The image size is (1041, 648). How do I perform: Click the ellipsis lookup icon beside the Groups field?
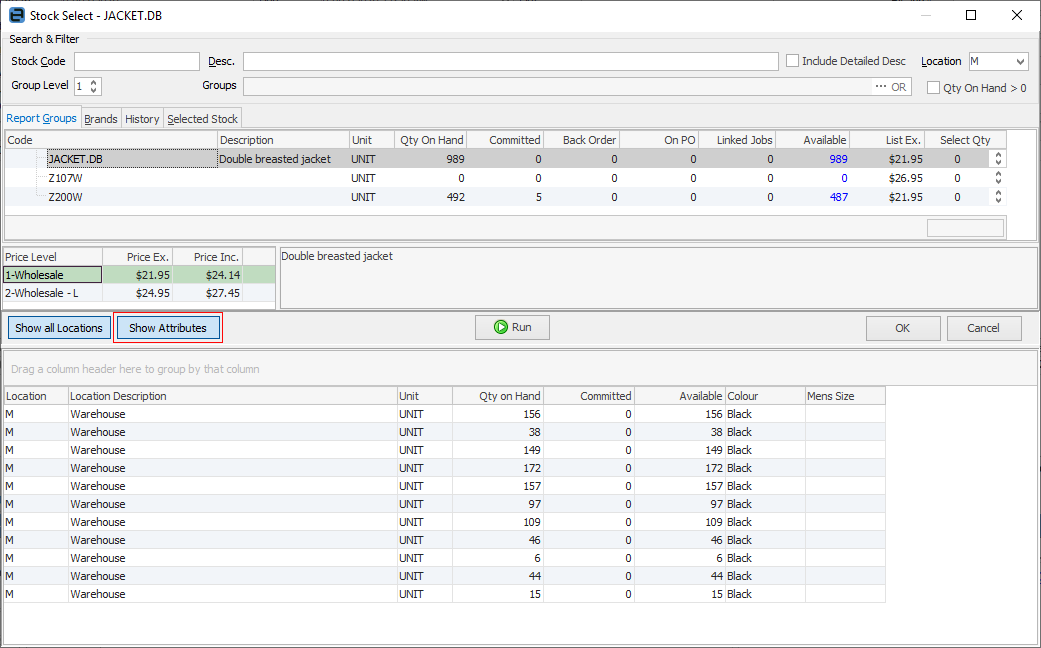[880, 85]
